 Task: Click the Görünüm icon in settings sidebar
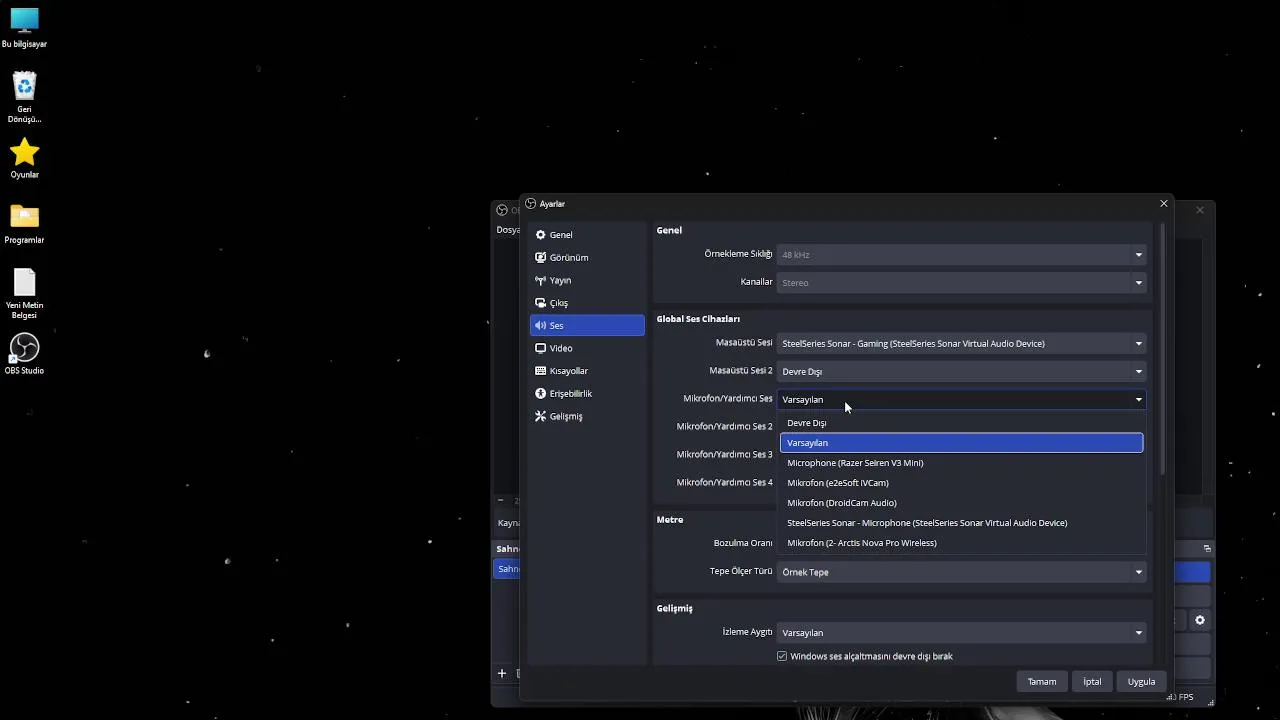[541, 258]
